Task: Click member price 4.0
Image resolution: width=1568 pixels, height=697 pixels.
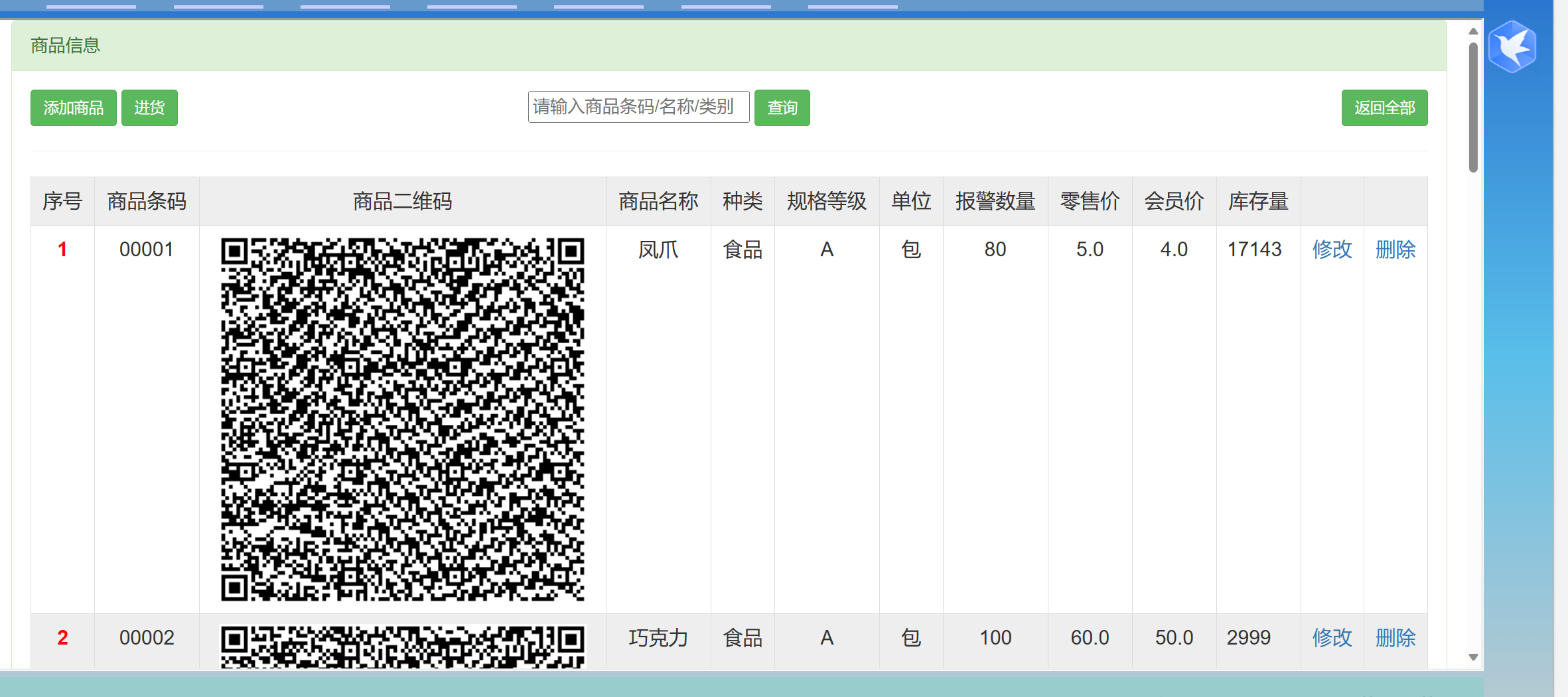Action: [1174, 250]
